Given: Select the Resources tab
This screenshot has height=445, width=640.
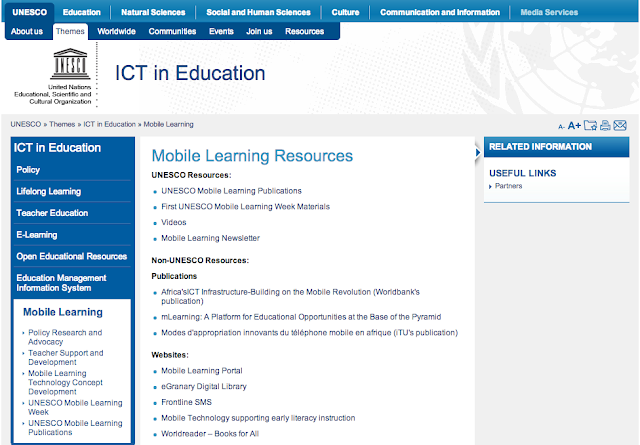Looking at the screenshot, I should pos(304,31).
